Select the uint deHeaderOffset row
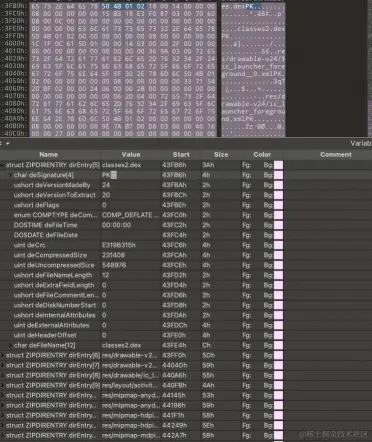The image size is (372, 442). (186, 335)
